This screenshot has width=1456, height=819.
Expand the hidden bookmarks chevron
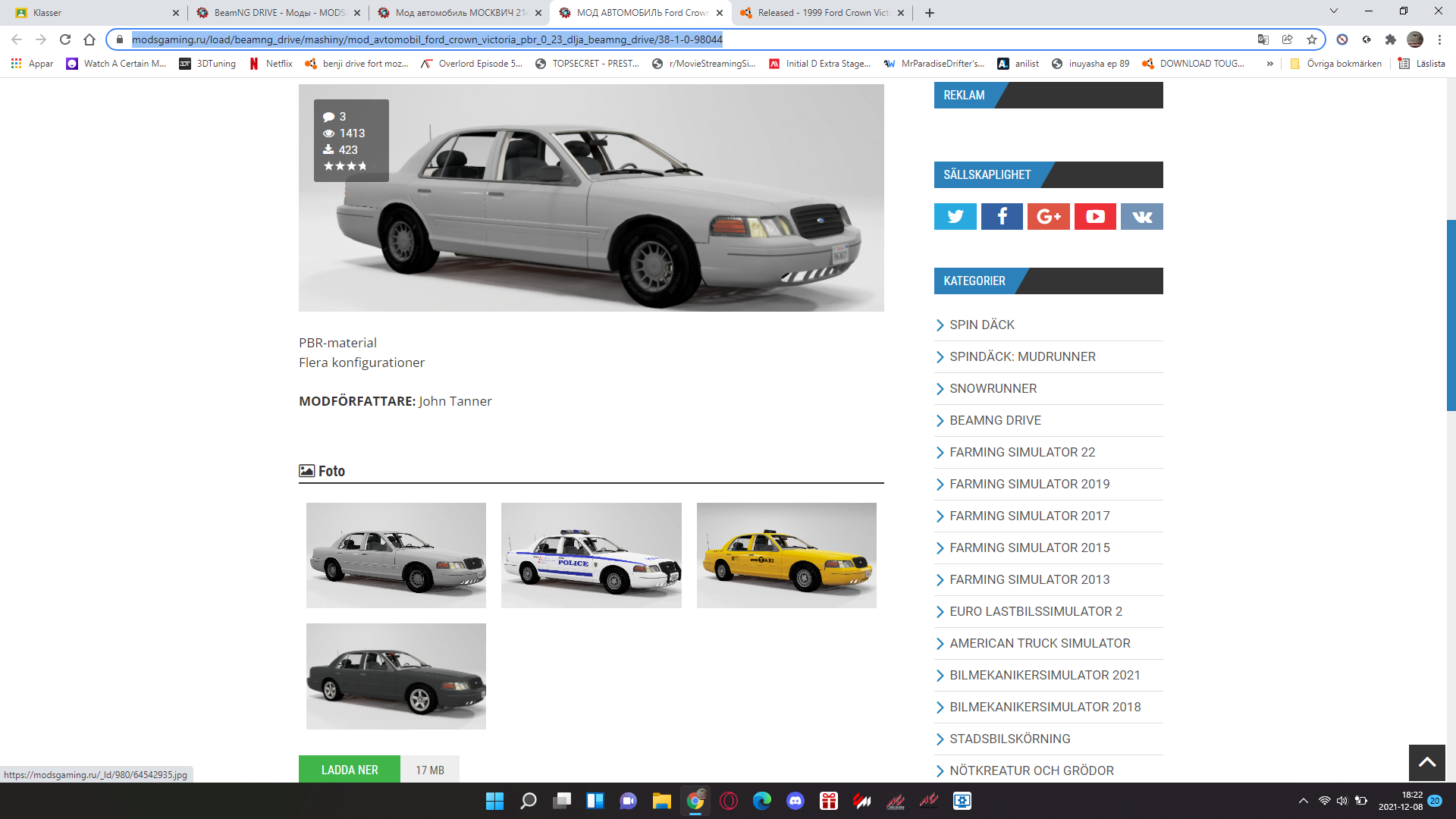[1269, 64]
